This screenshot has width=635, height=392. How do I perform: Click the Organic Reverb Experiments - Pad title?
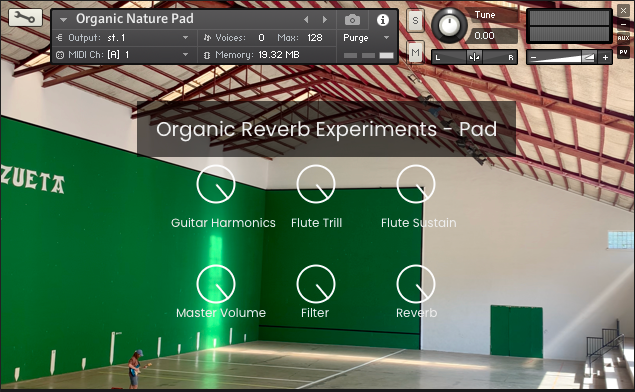(x=326, y=129)
